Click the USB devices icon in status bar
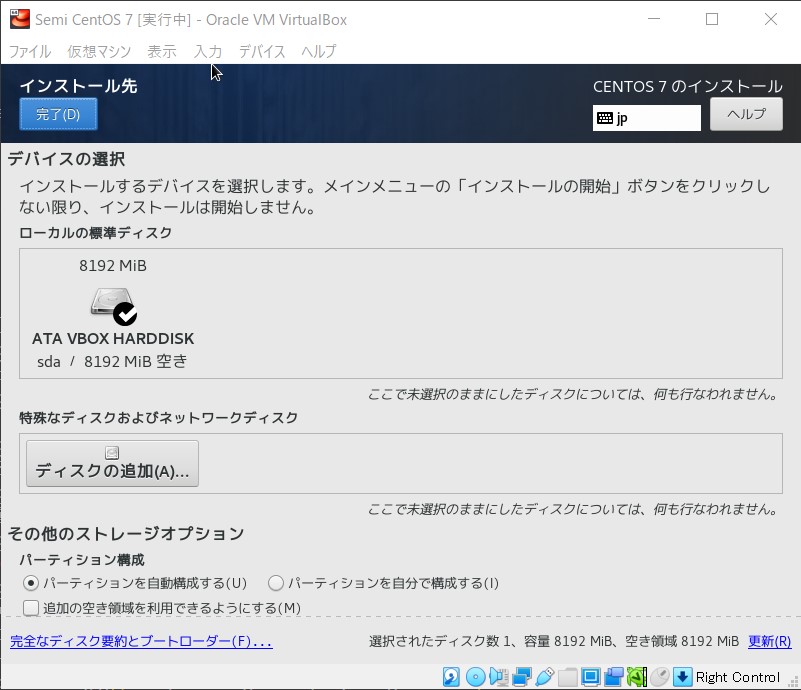801x690 pixels. click(x=545, y=677)
